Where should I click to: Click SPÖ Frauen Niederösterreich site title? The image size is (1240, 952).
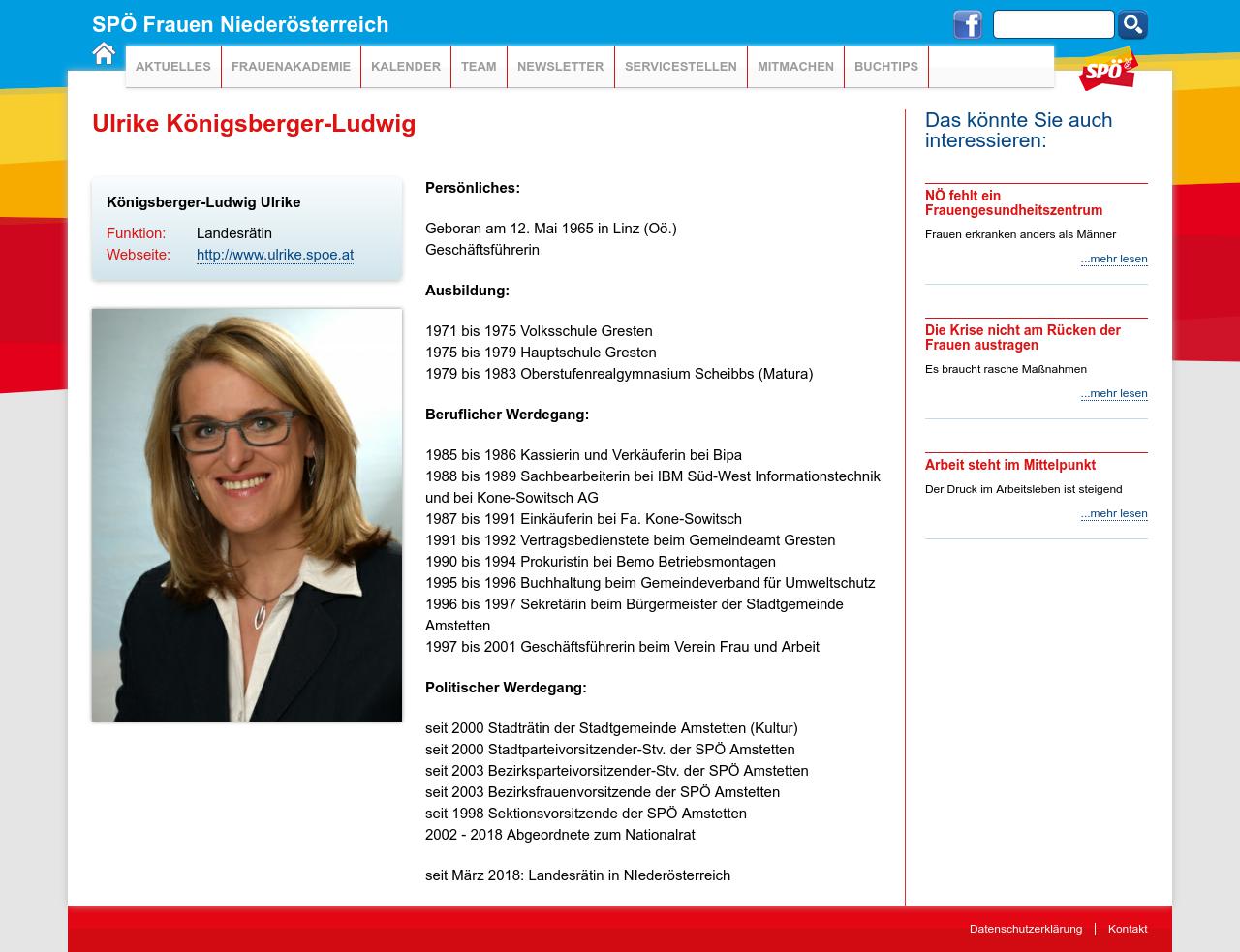click(240, 25)
